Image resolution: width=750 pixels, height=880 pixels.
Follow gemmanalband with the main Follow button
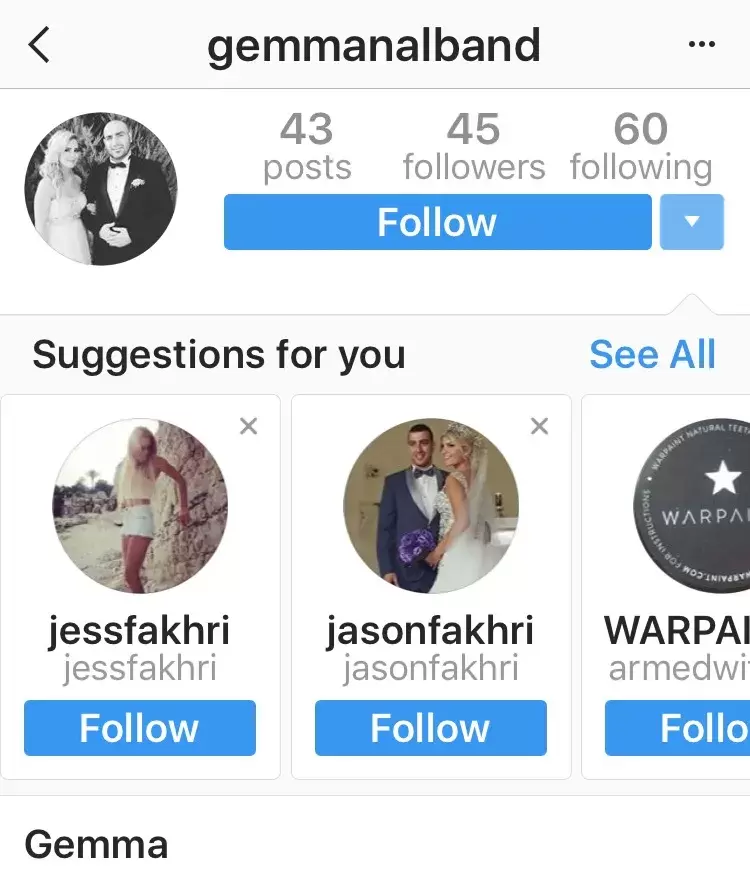pyautogui.click(x=437, y=222)
